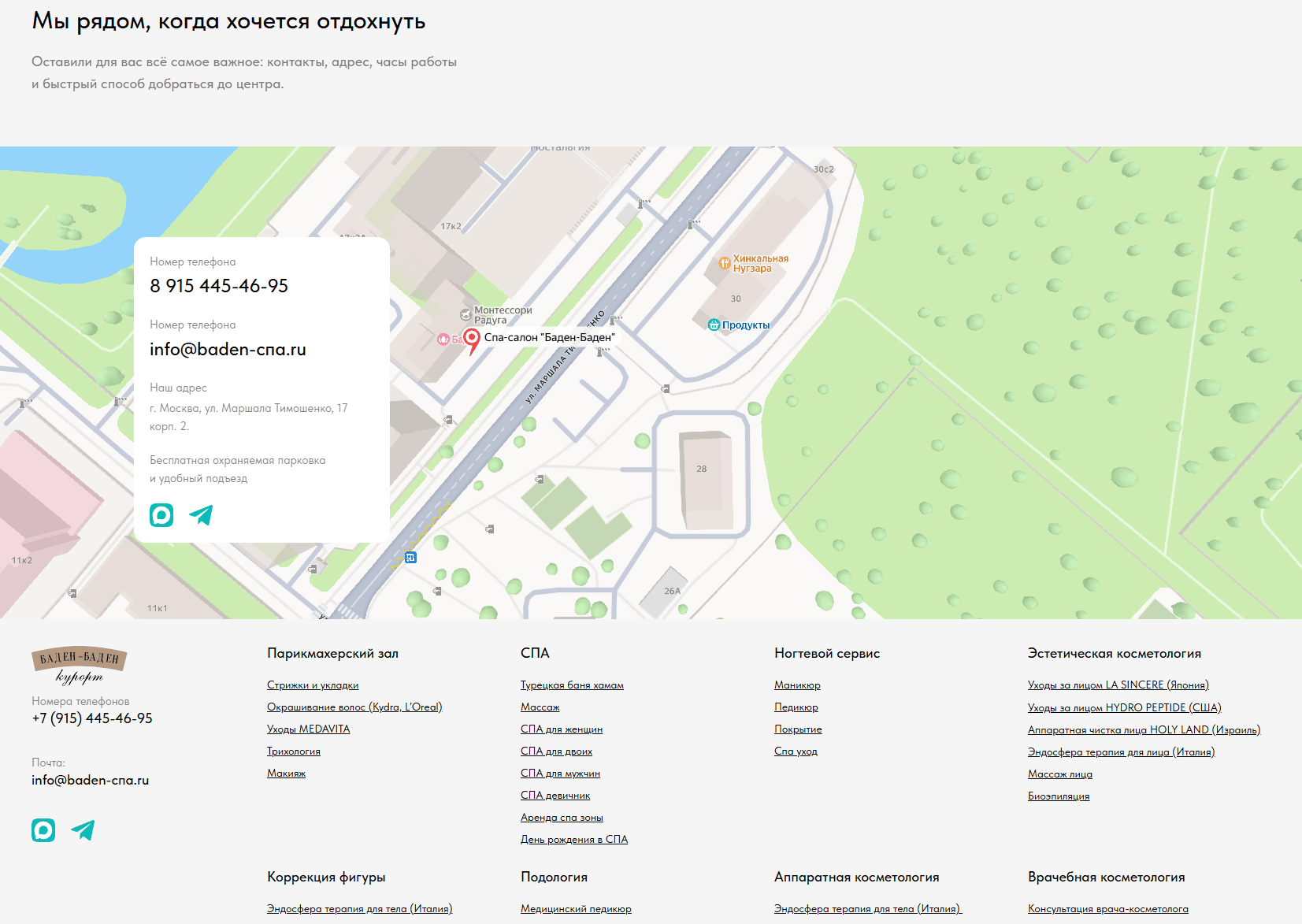Open Уходы за лицом HYDRO PEPTIDE (США)
The height and width of the screenshot is (924, 1302).
point(1125,707)
